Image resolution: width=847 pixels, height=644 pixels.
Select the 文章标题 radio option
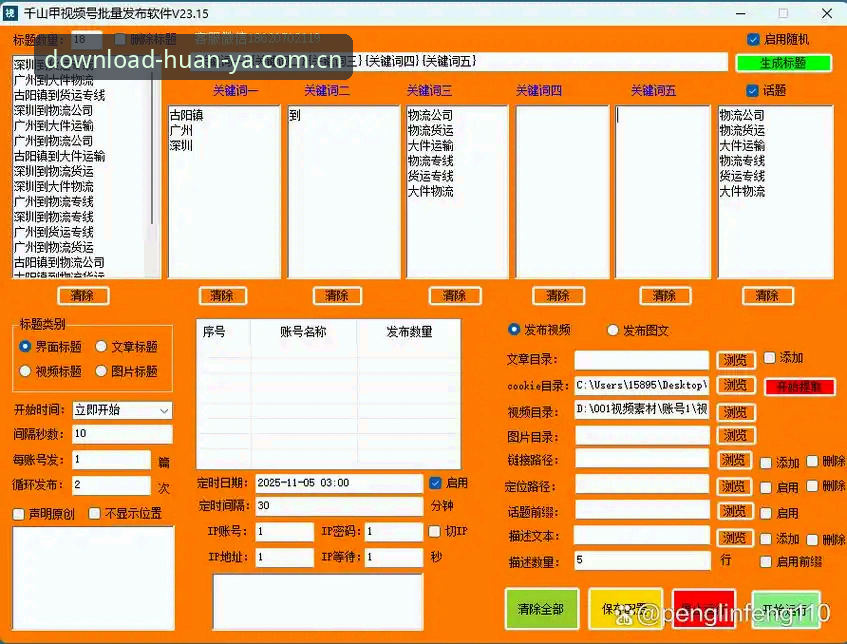click(x=101, y=346)
